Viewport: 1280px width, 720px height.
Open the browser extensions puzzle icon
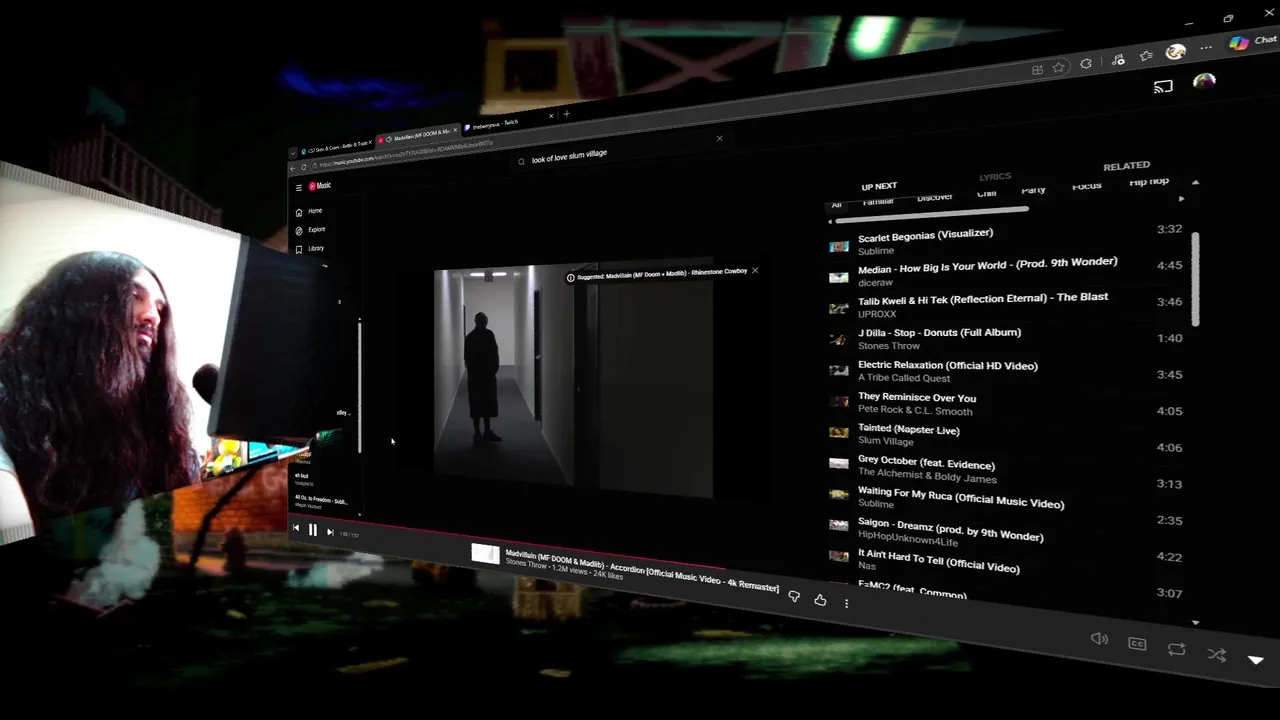[x=1087, y=63]
